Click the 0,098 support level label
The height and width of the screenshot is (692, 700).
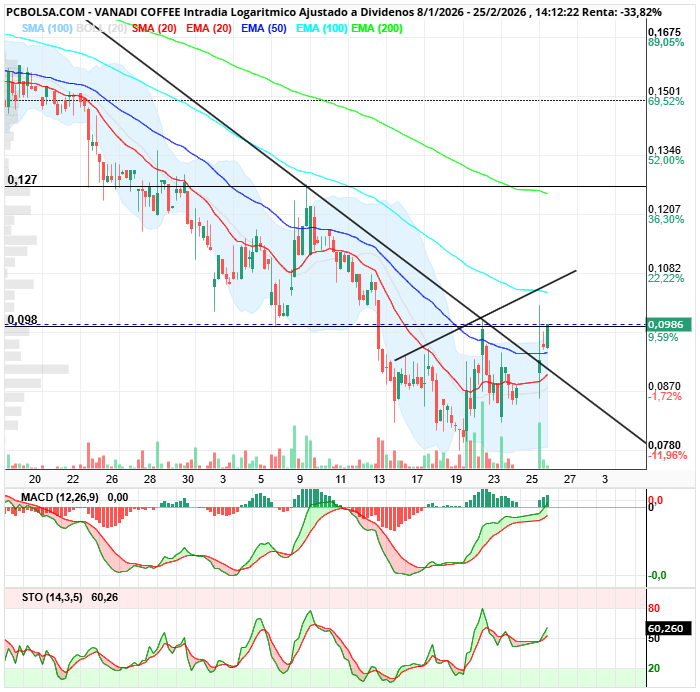point(22,319)
